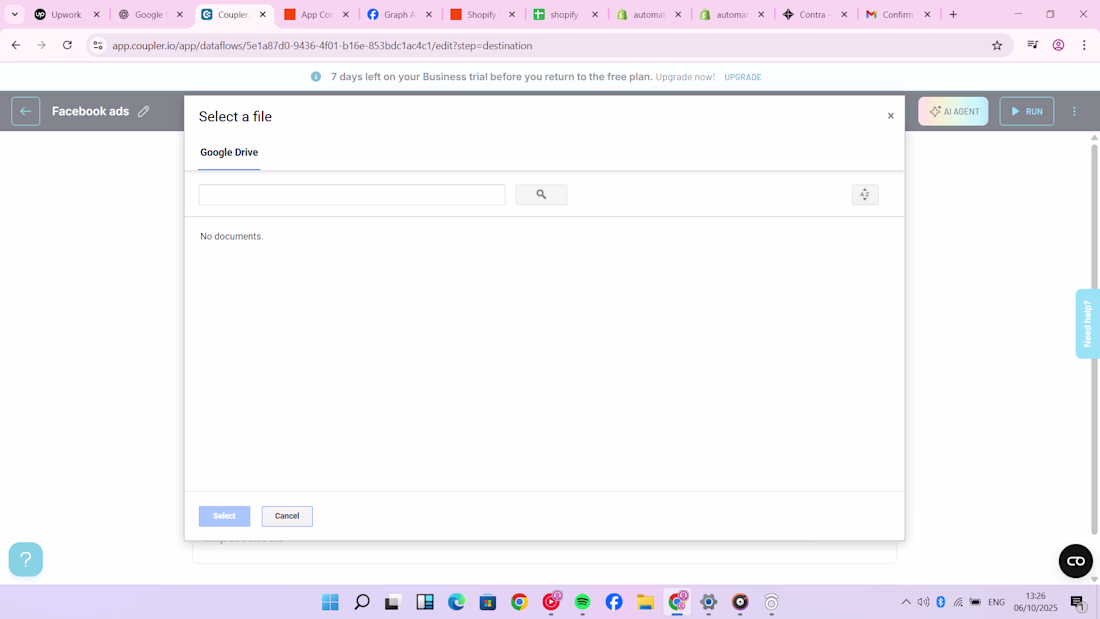Open the notification center icon
The image size is (1100, 619).
click(1078, 602)
